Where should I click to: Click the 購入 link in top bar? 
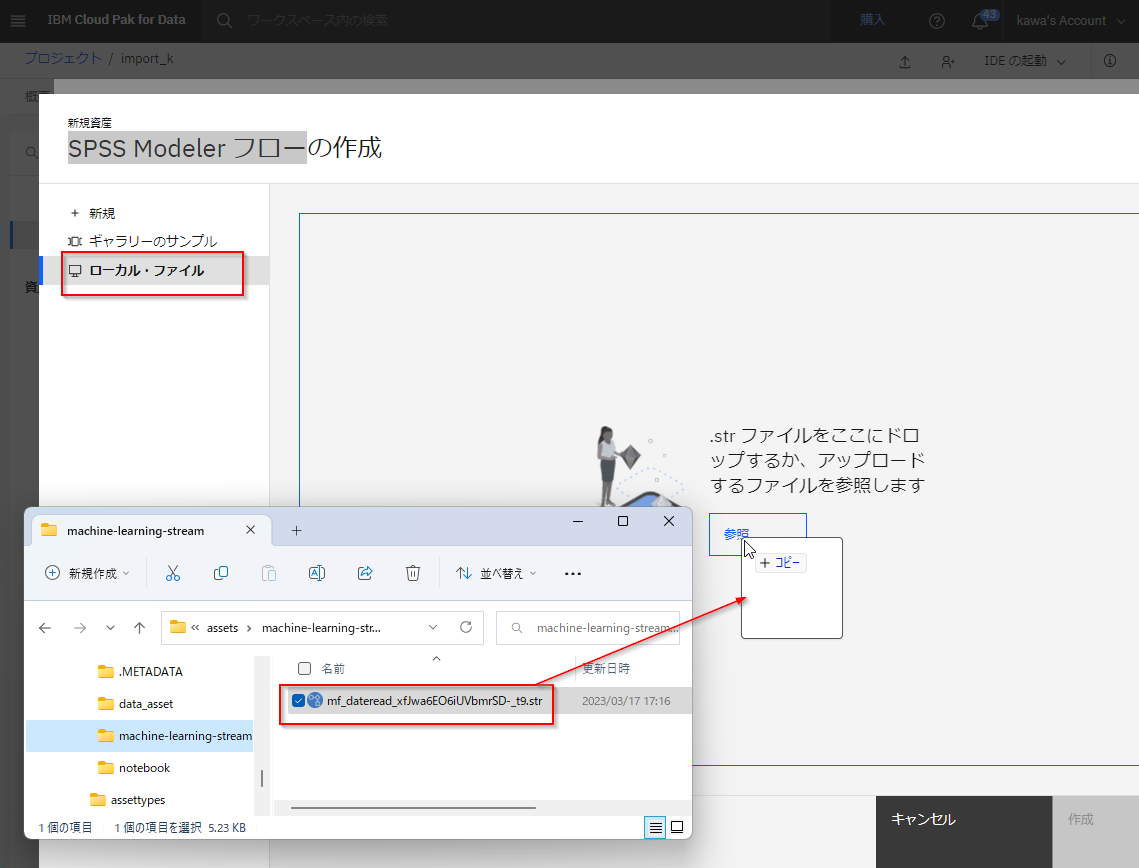(872, 20)
